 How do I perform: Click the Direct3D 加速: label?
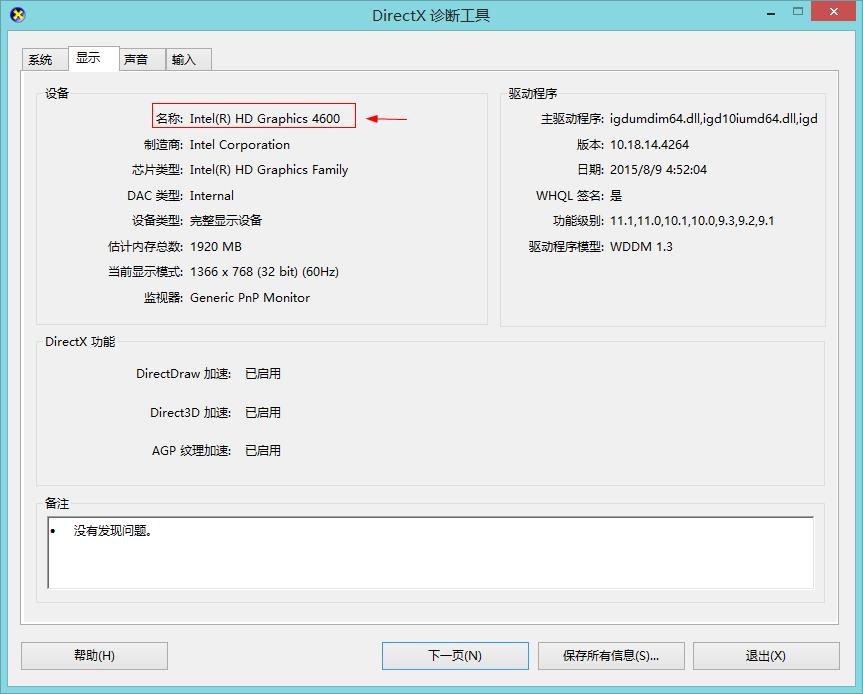(x=190, y=412)
